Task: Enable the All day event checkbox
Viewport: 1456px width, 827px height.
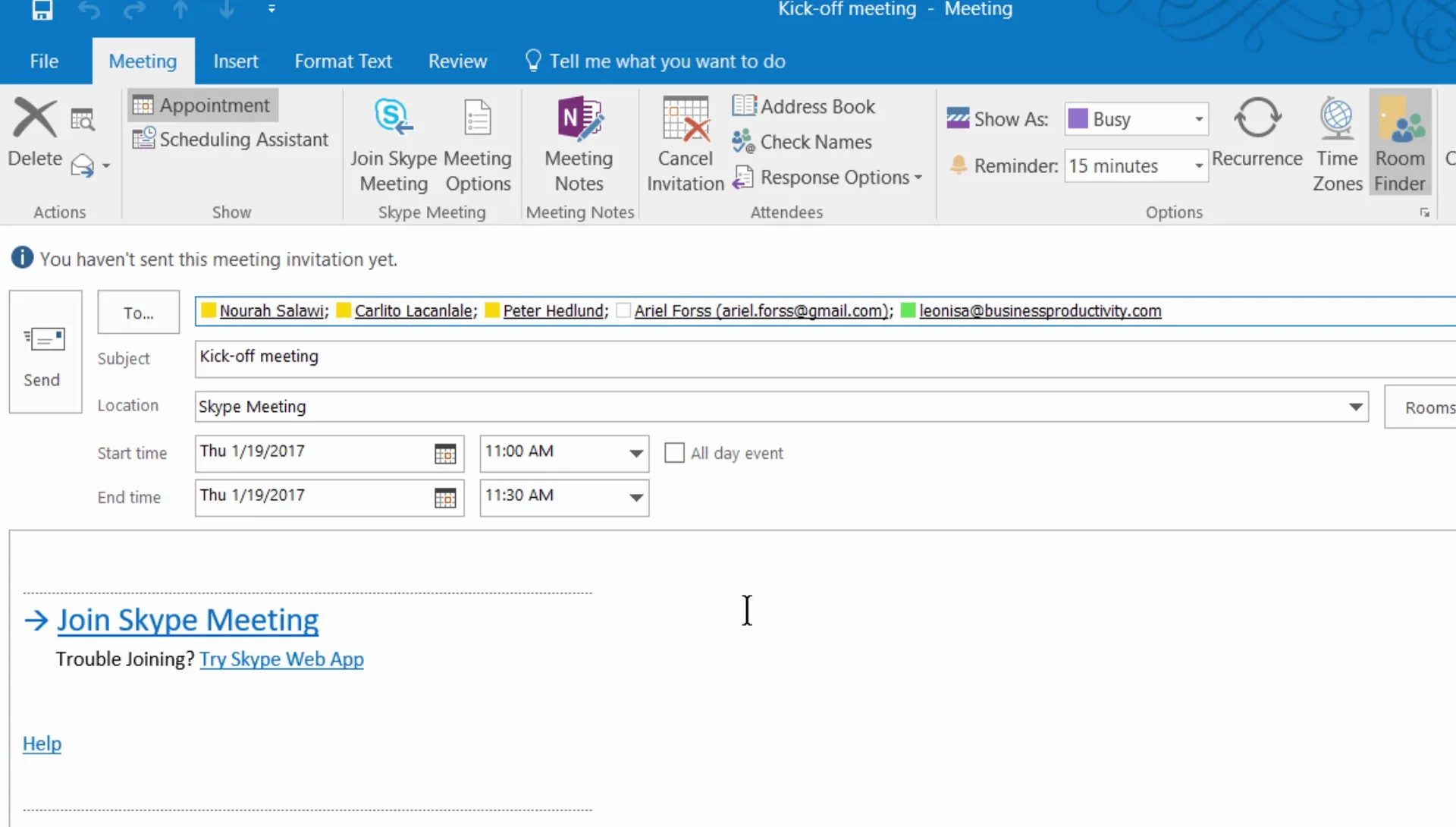Action: click(674, 453)
